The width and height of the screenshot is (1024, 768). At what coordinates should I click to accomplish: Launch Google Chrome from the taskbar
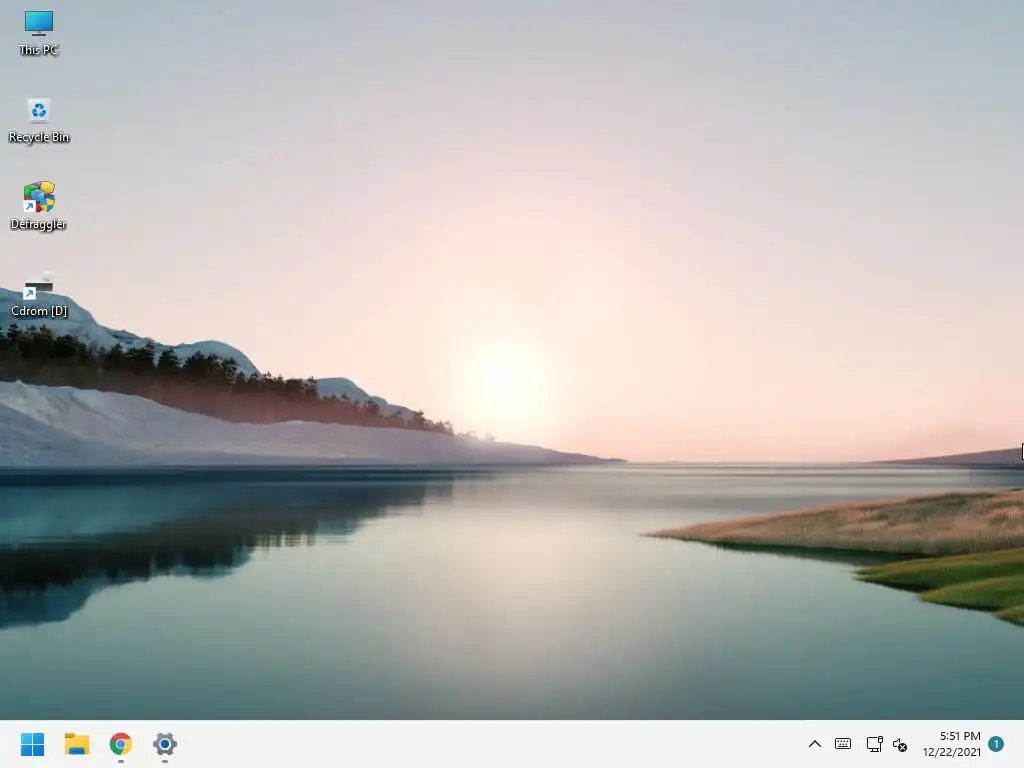pyautogui.click(x=121, y=744)
